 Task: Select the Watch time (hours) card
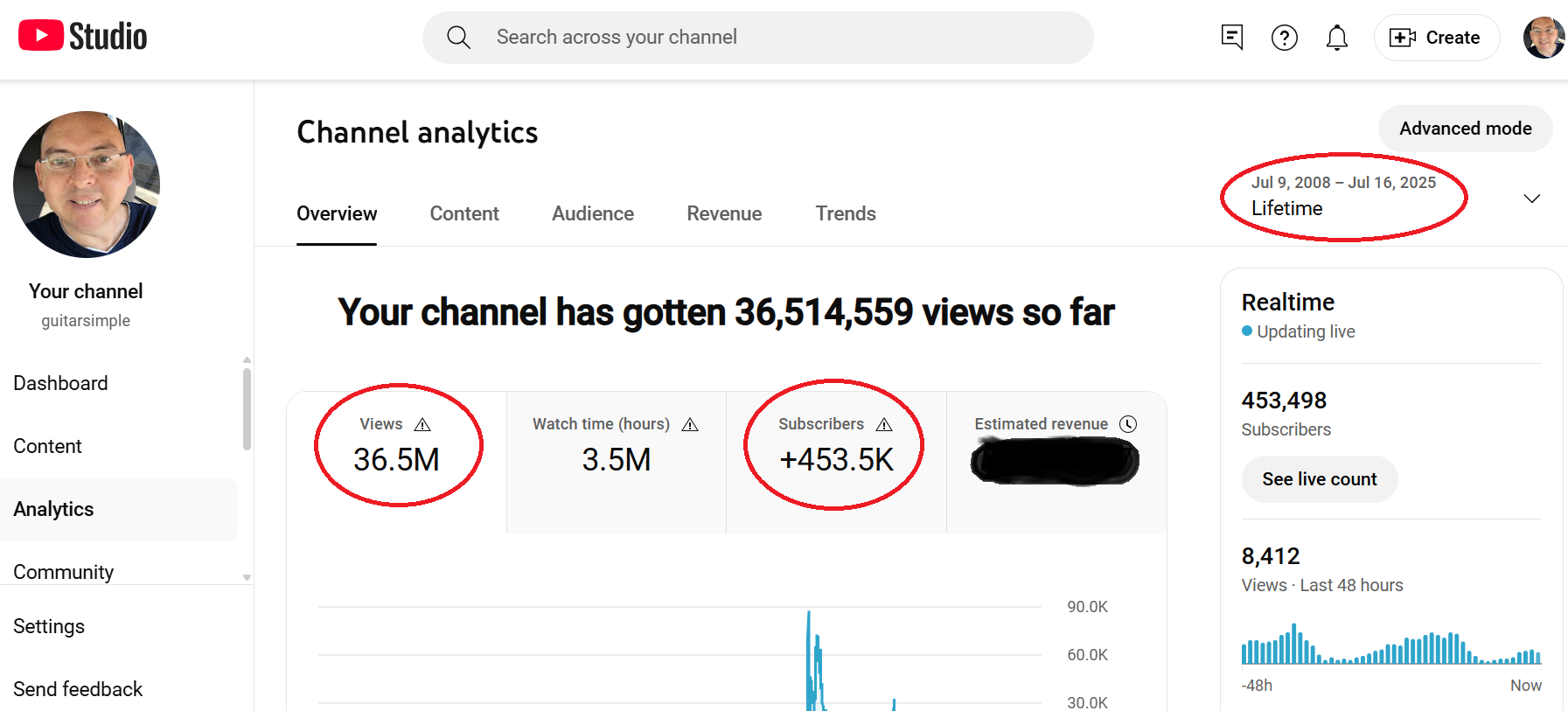click(x=617, y=462)
